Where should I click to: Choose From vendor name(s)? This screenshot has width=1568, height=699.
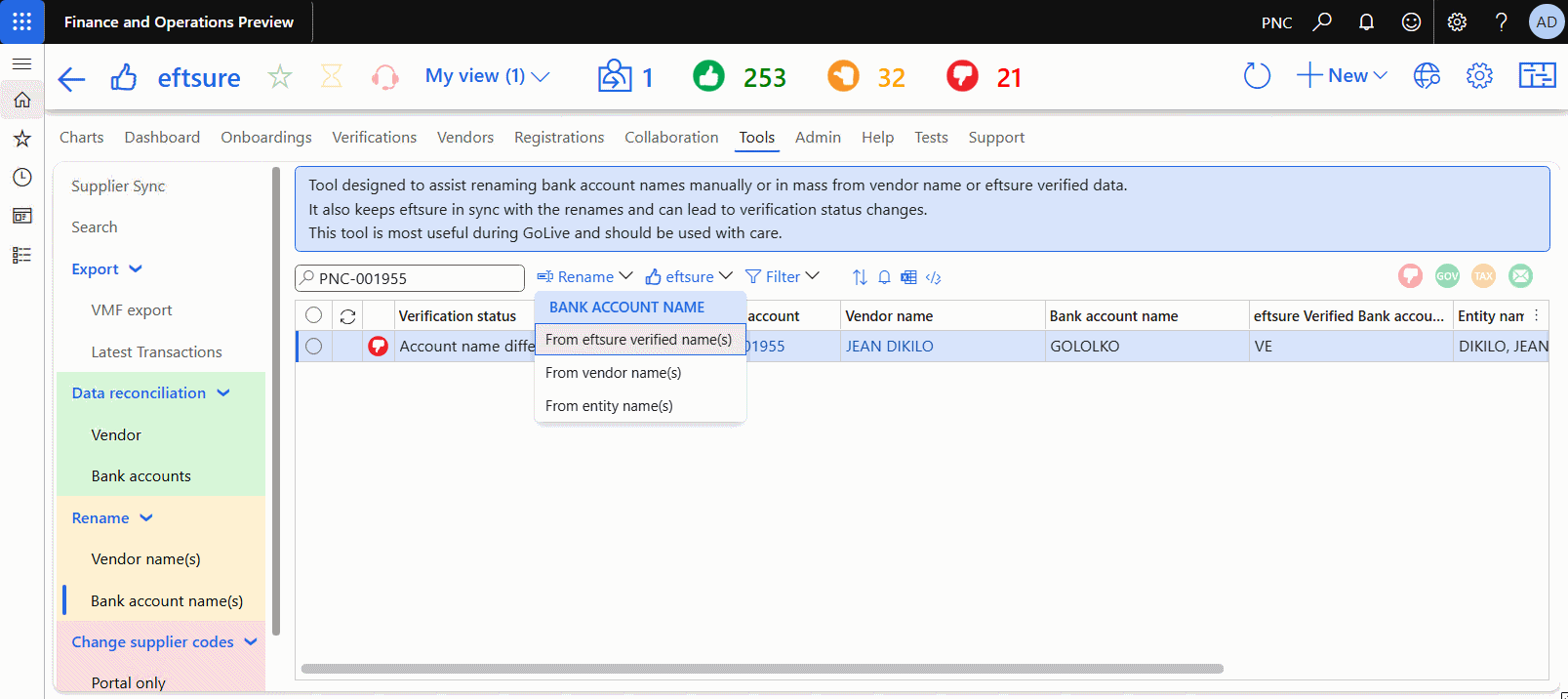click(x=640, y=373)
